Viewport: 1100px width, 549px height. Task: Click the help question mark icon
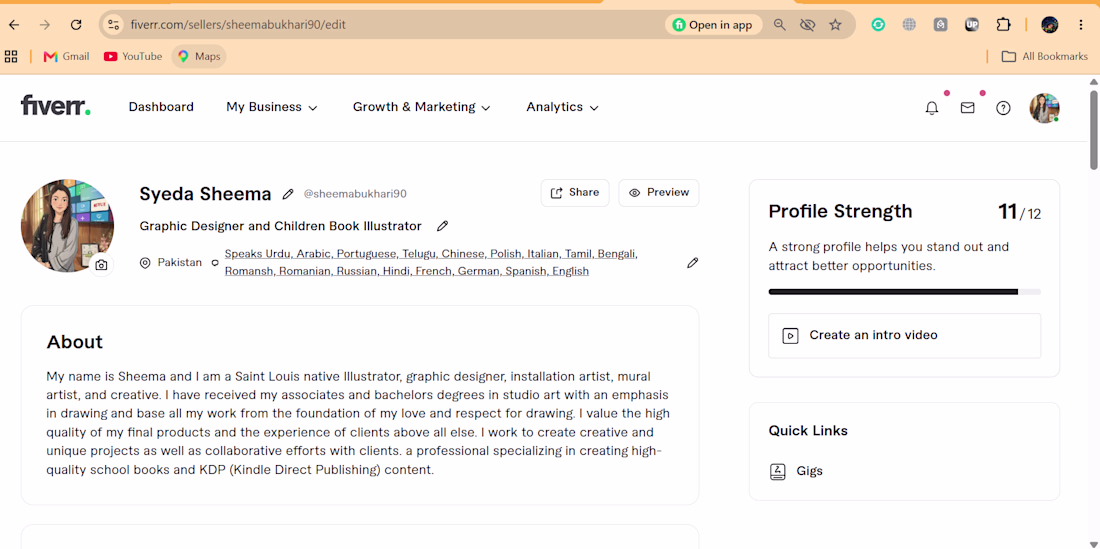[1003, 108]
